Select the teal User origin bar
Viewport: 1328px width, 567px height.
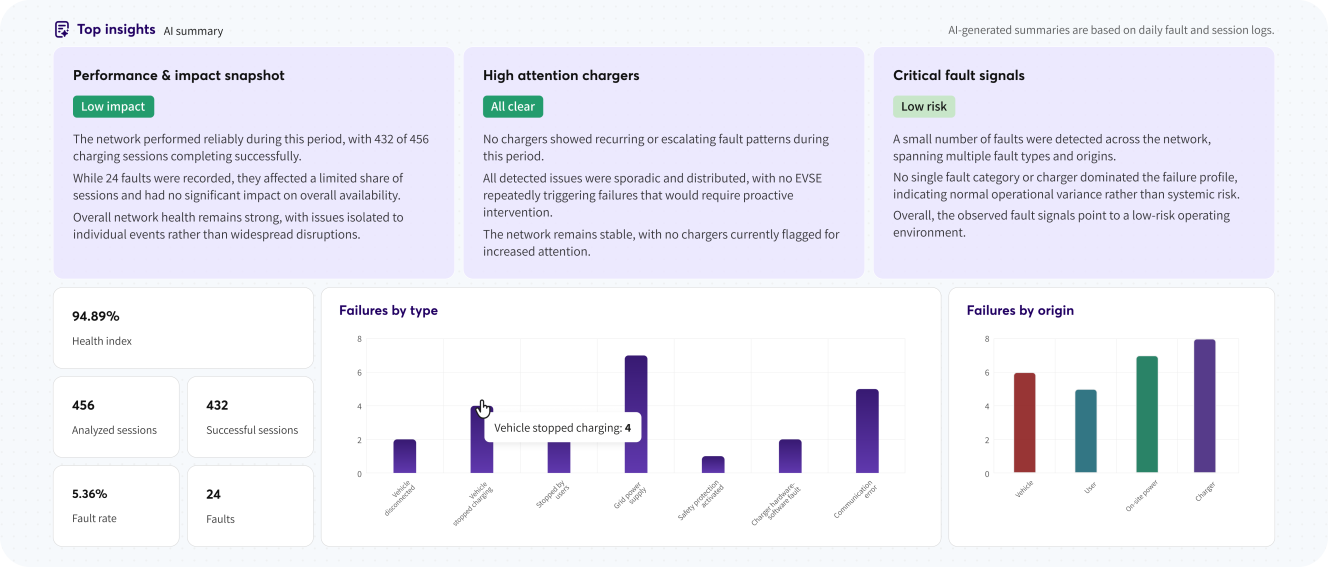tap(1085, 431)
